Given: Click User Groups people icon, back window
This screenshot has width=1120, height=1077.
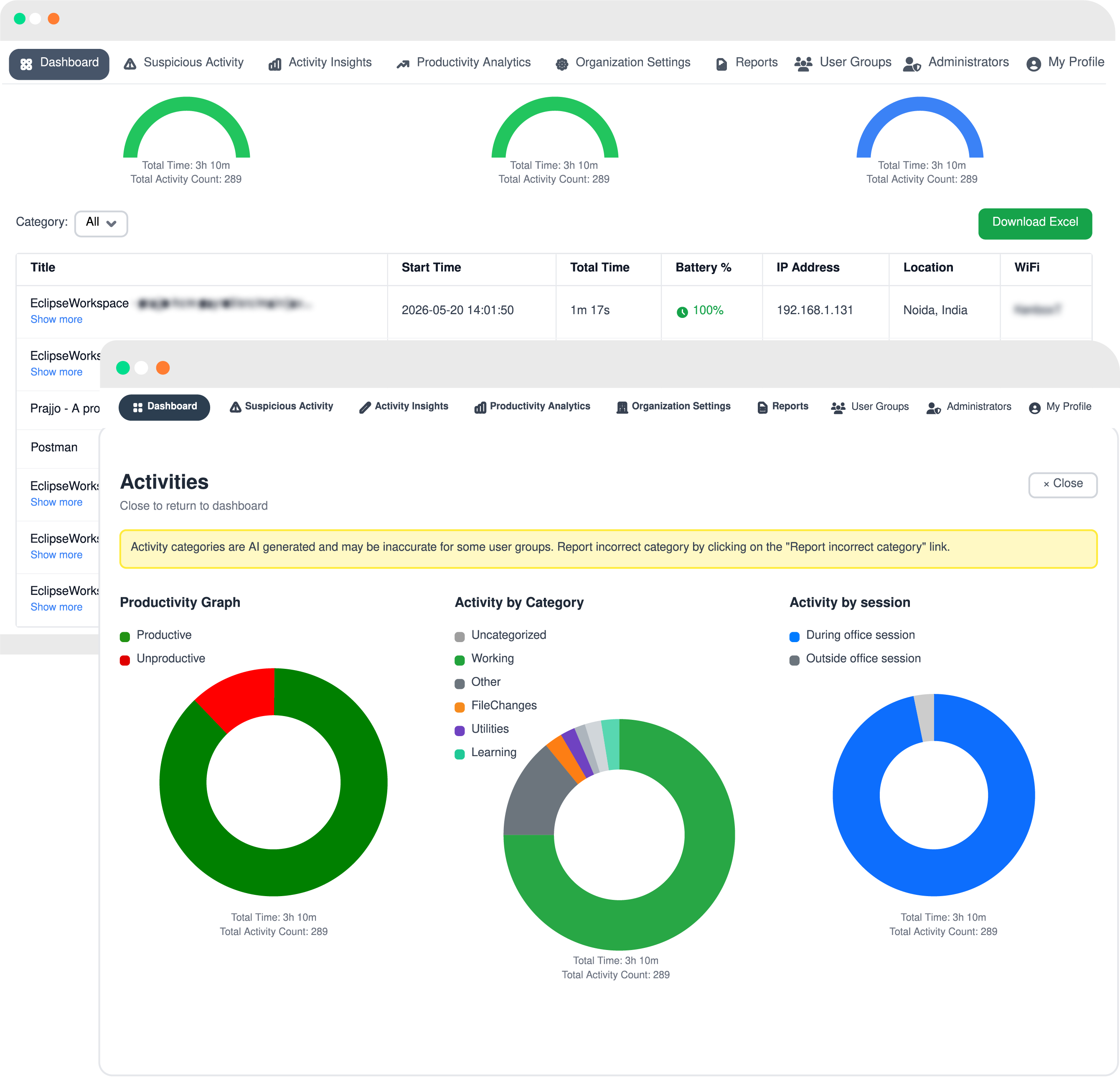Looking at the screenshot, I should point(803,64).
